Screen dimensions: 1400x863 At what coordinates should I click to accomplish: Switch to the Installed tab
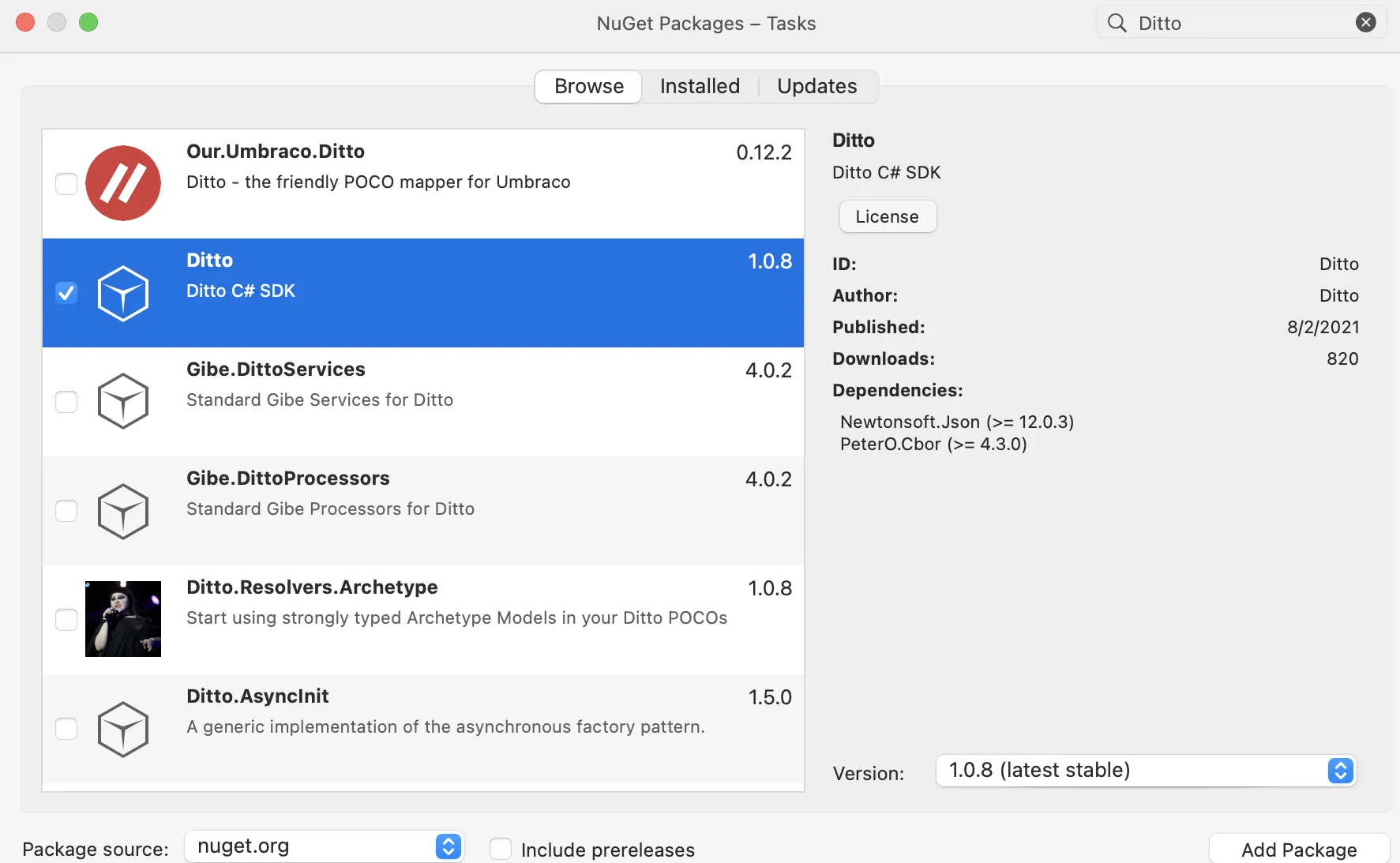tap(700, 86)
